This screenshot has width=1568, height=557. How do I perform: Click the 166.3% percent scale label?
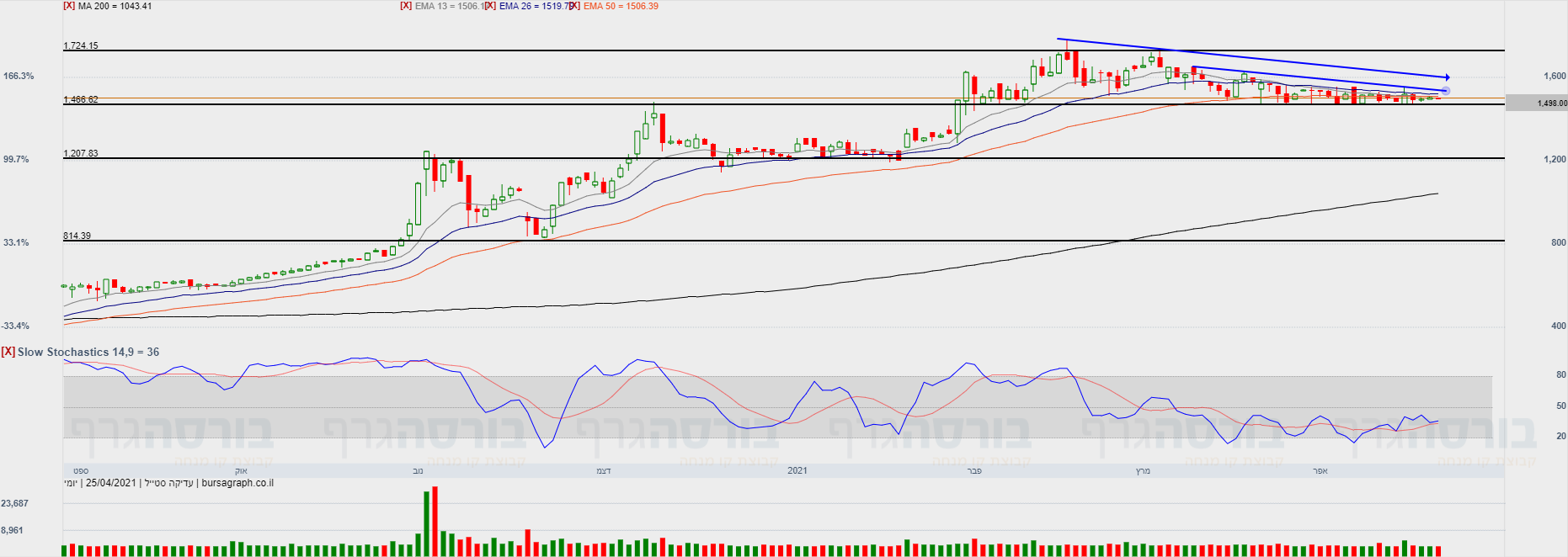pos(19,76)
